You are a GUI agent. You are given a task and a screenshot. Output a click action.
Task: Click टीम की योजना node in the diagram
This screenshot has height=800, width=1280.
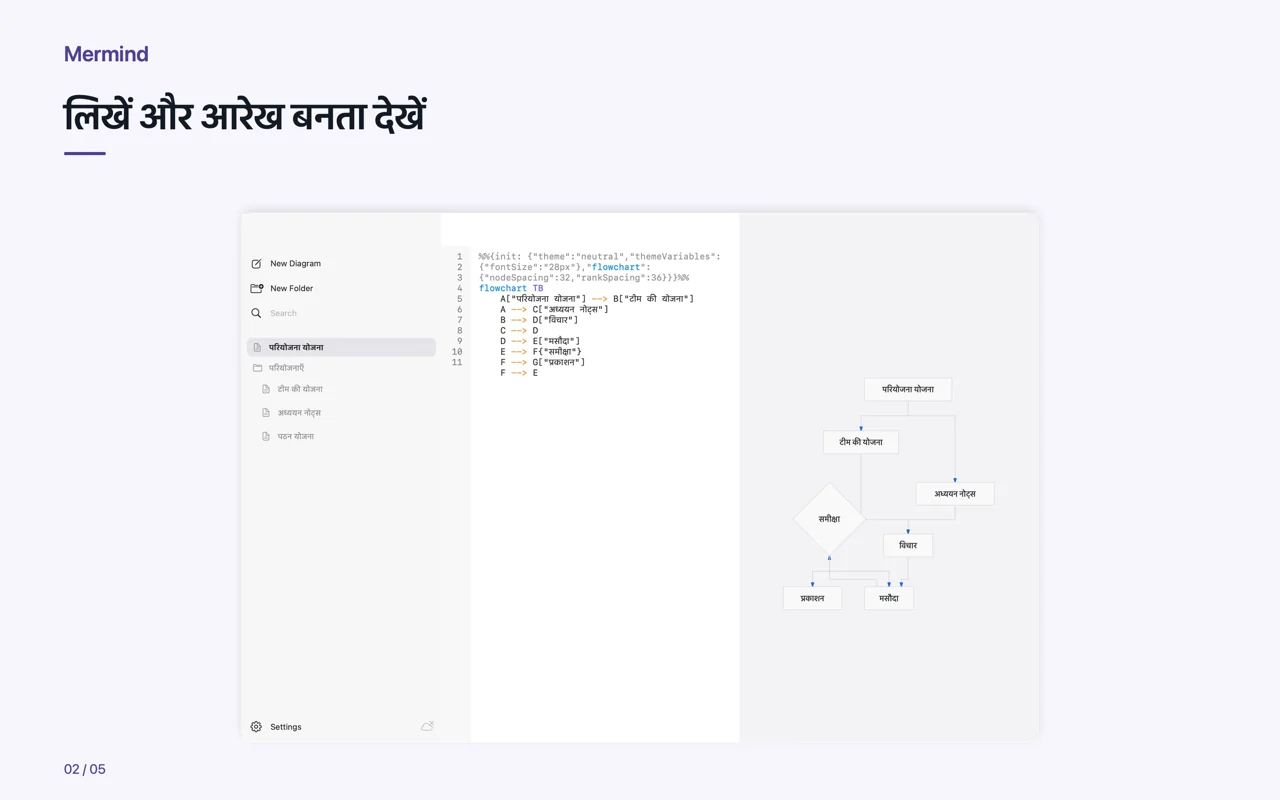point(861,442)
